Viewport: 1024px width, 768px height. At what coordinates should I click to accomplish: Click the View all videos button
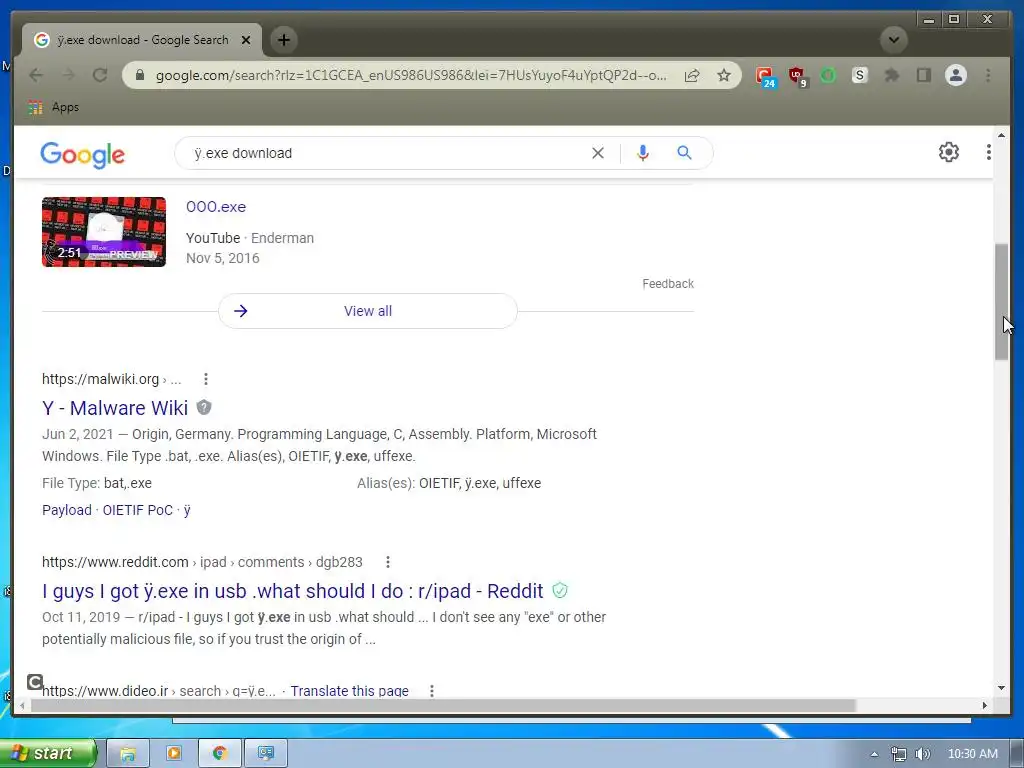point(368,311)
